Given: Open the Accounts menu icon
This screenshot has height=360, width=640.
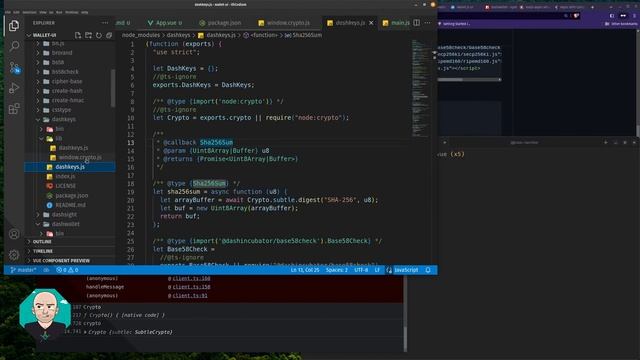Looking at the screenshot, I should 14,234.
